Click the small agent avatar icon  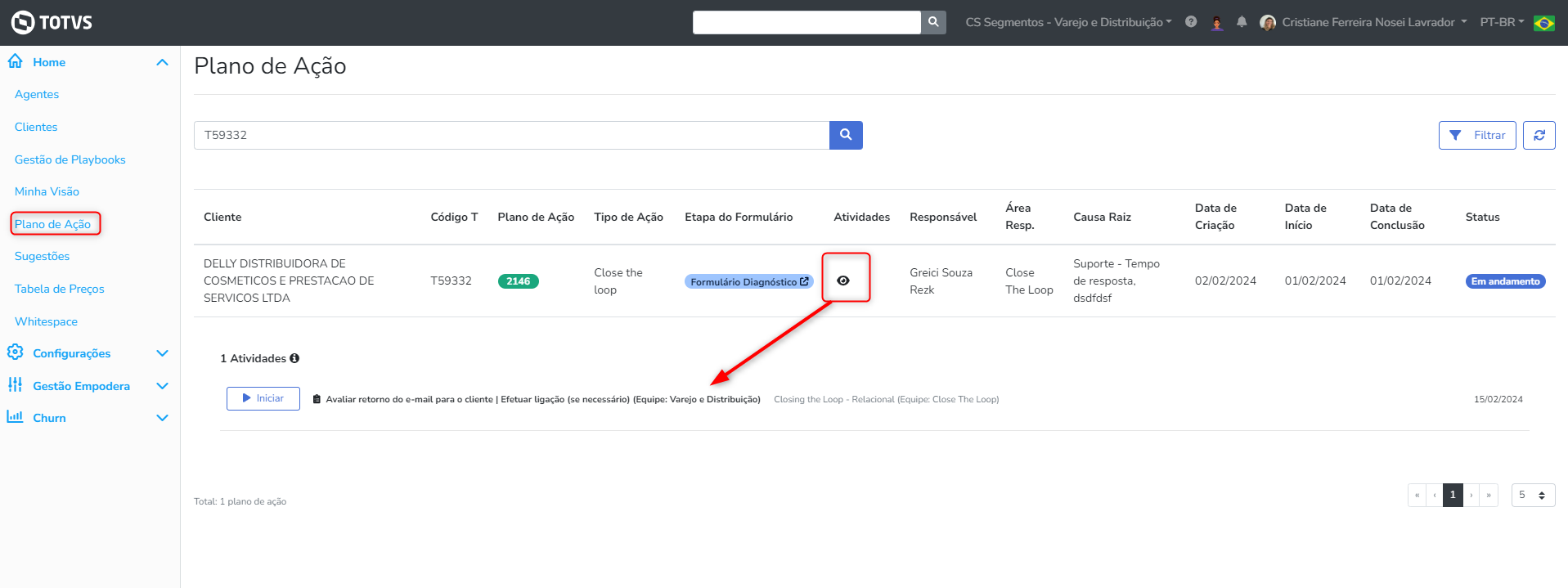(x=1217, y=22)
